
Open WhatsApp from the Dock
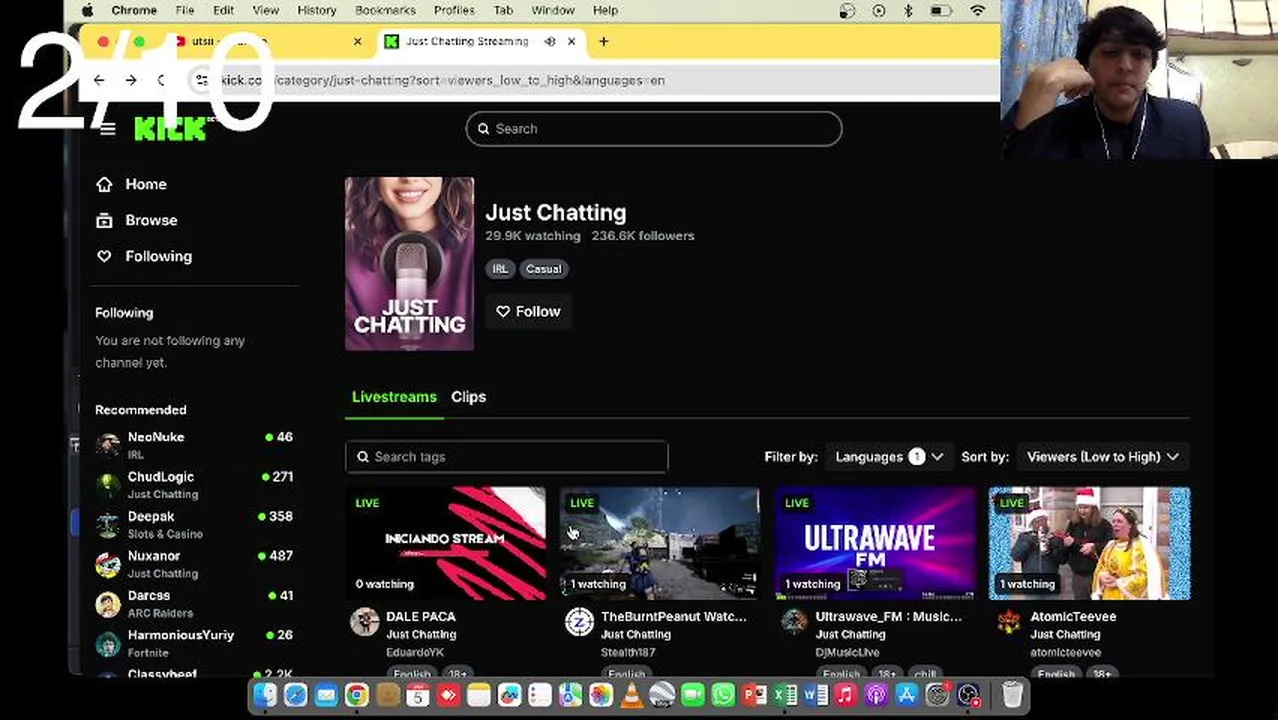(x=723, y=695)
